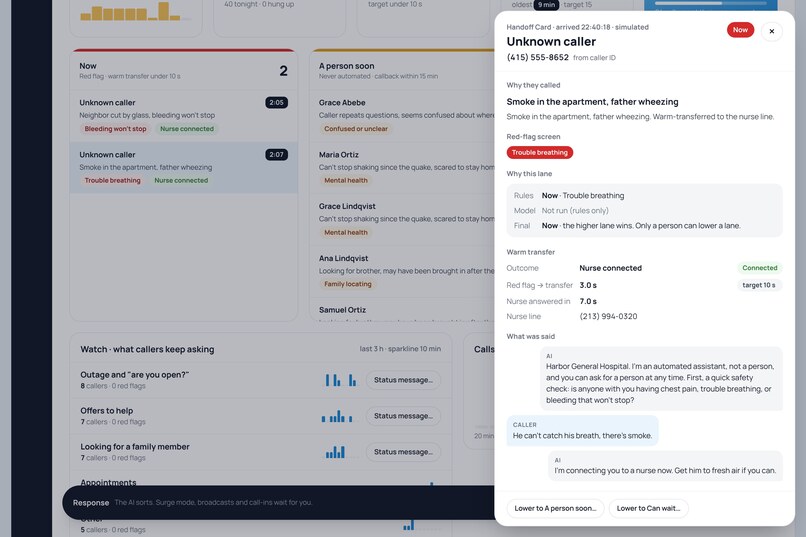Open Maria Ortiz caller card
This screenshot has height=537, width=806.
pyautogui.click(x=402, y=168)
